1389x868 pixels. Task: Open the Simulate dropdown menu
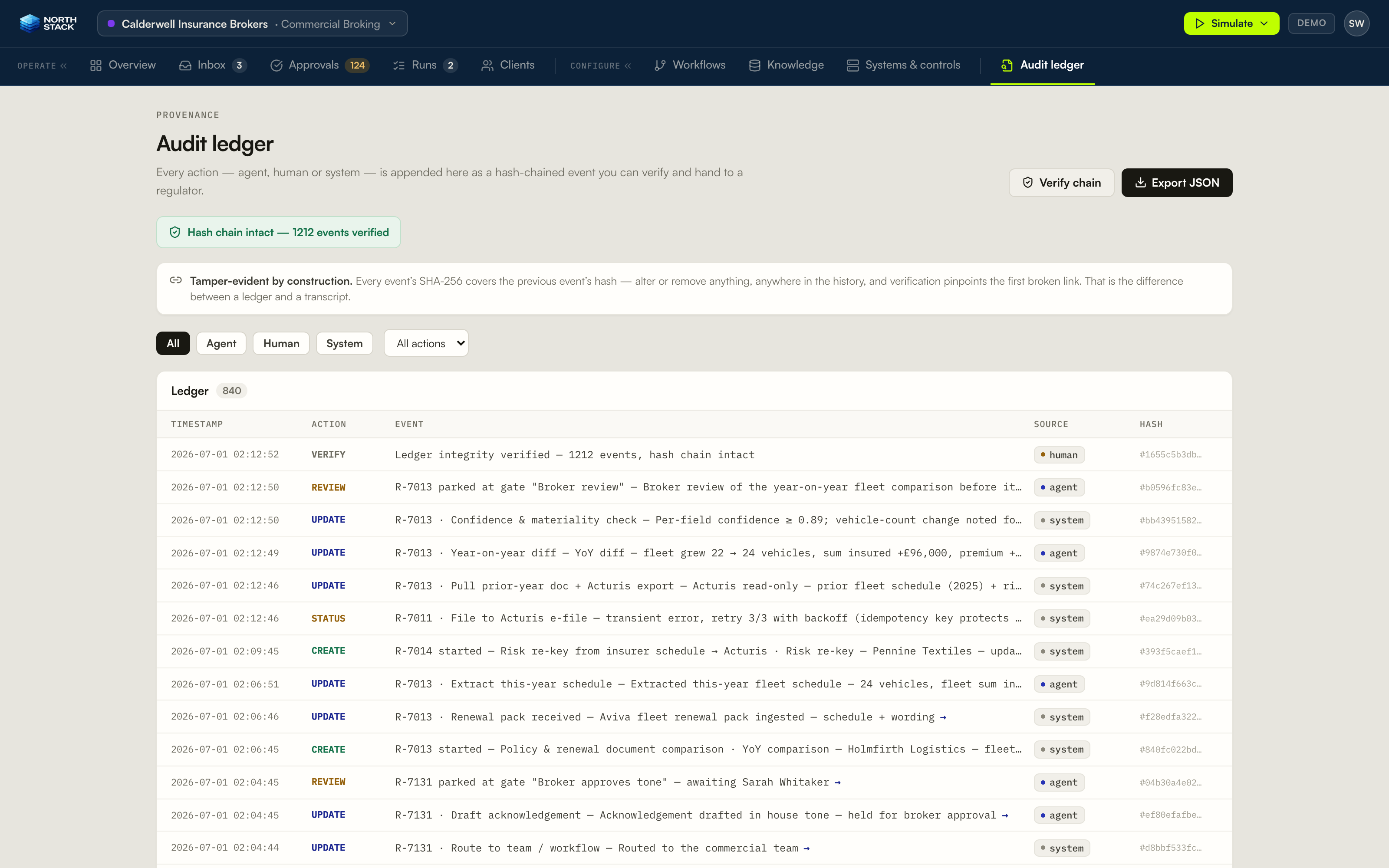point(1231,23)
